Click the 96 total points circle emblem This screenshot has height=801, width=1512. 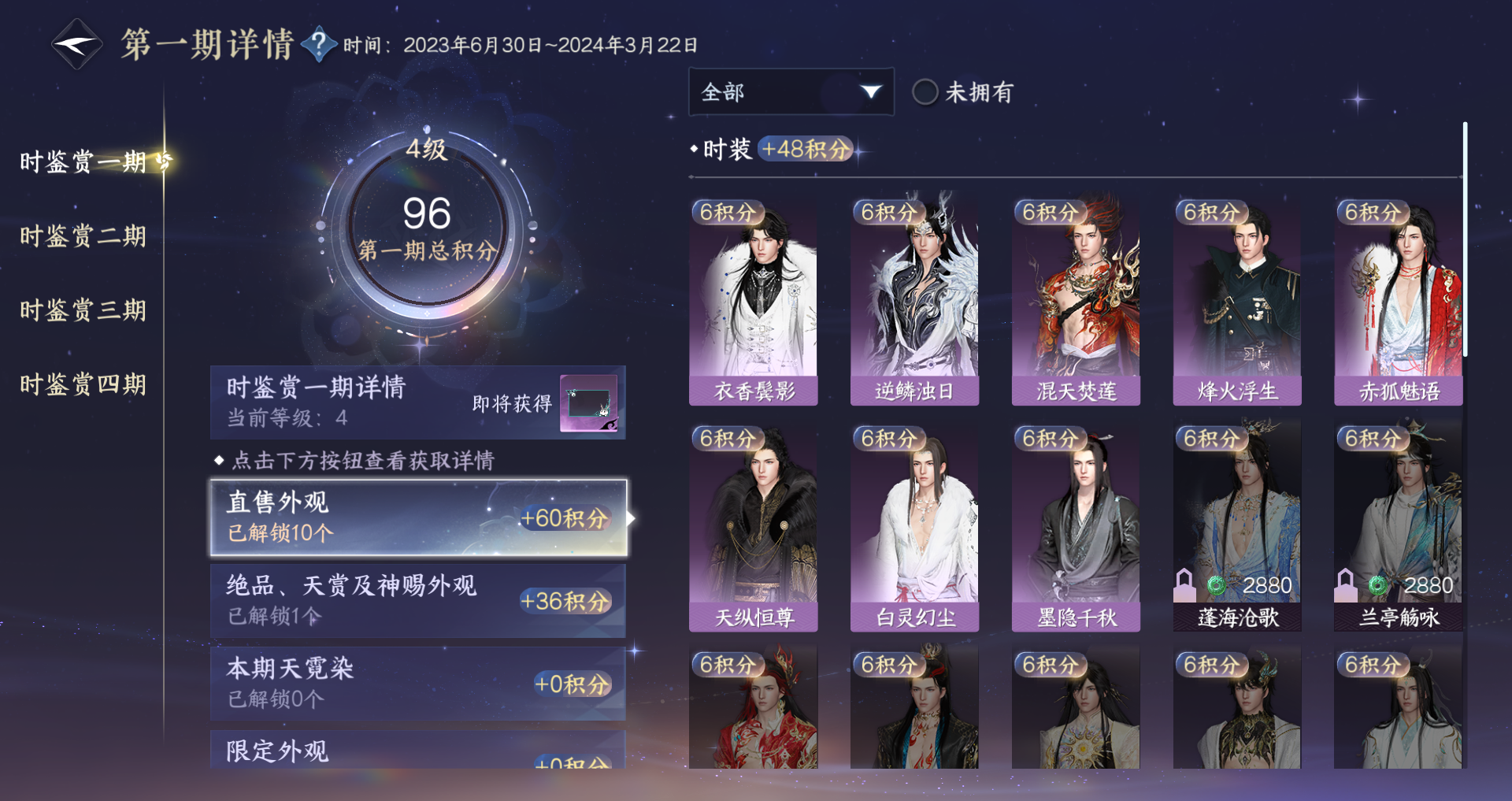(427, 228)
